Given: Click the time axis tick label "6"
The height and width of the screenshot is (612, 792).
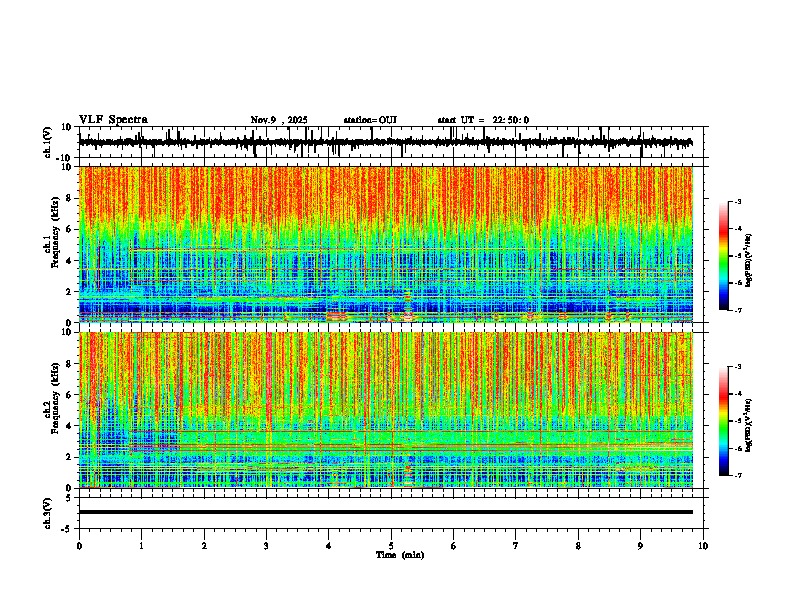Looking at the screenshot, I should (454, 546).
